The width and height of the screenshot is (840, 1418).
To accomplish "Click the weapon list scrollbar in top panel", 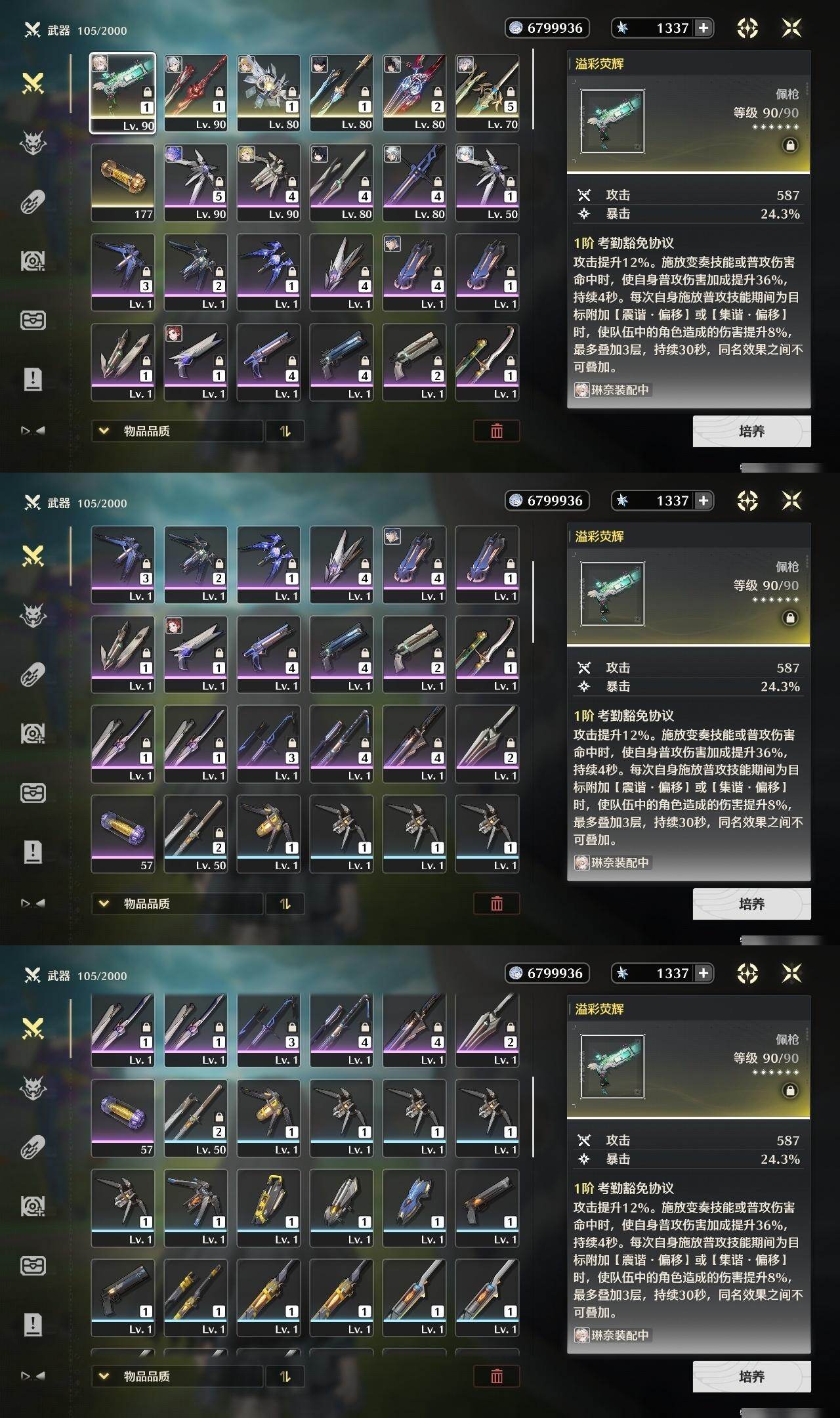I will pos(533,90).
